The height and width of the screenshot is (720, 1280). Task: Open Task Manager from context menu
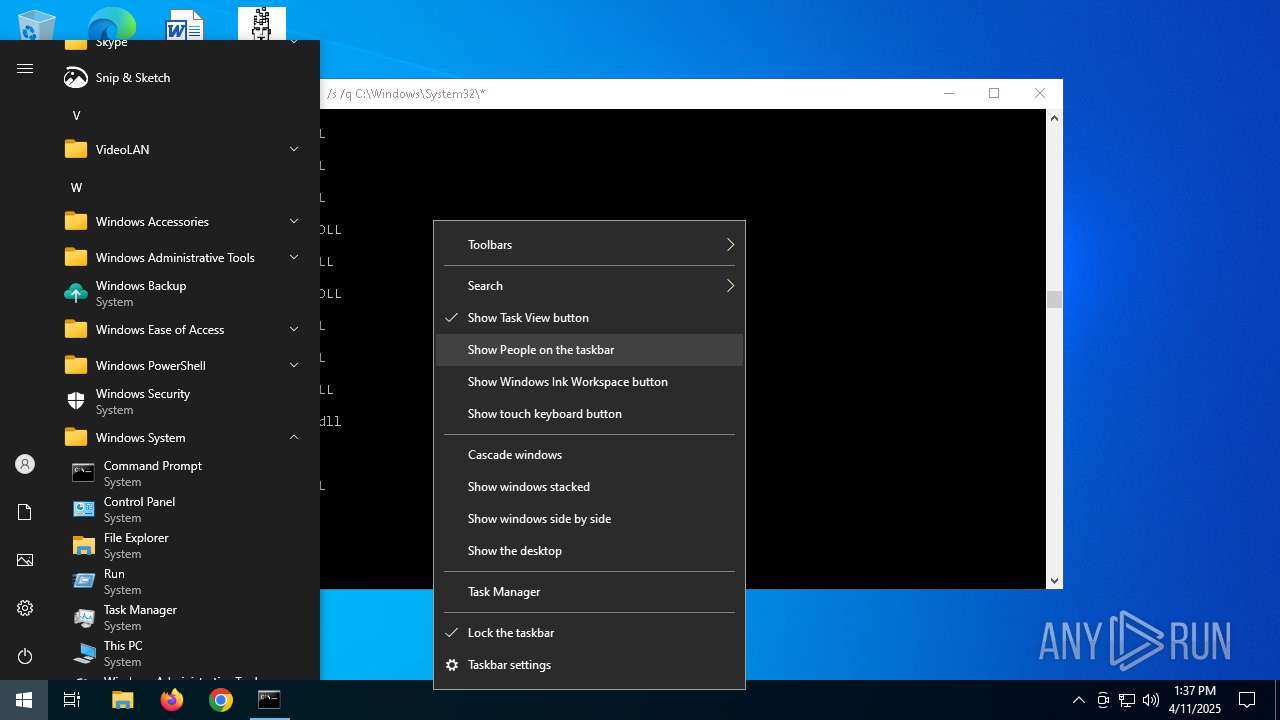click(x=590, y=592)
